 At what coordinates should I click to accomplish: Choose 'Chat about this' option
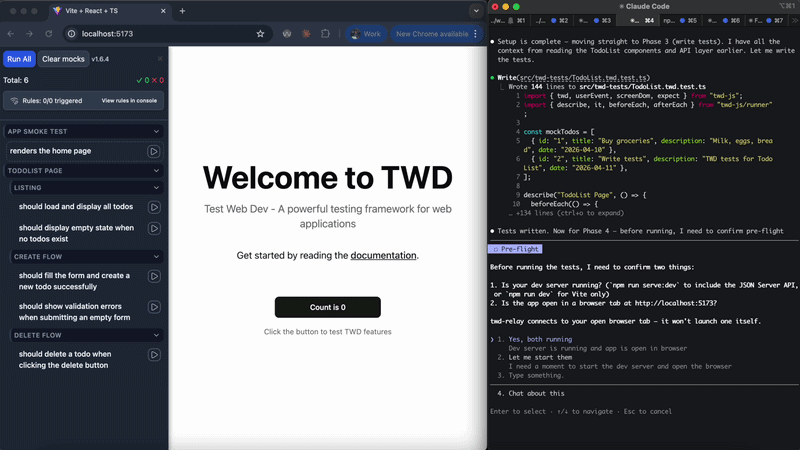(536, 393)
